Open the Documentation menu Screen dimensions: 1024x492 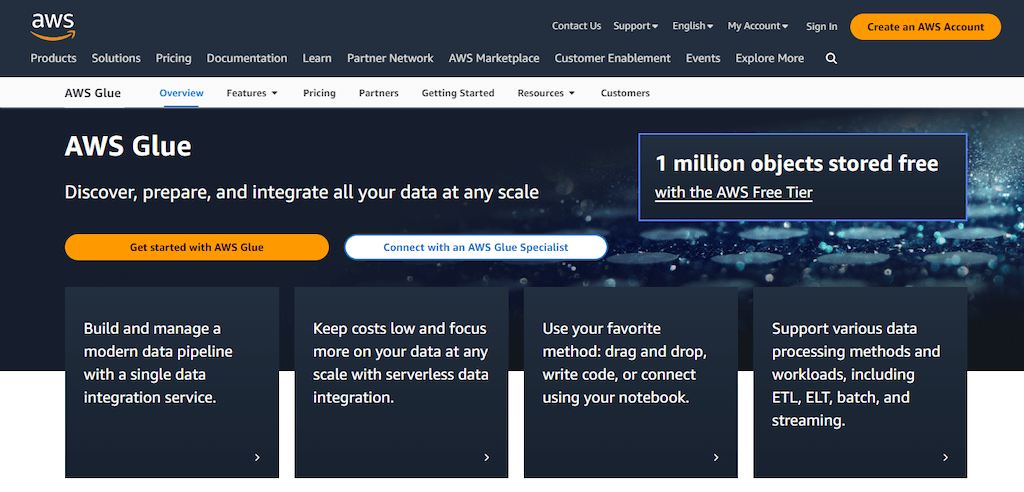(x=247, y=58)
